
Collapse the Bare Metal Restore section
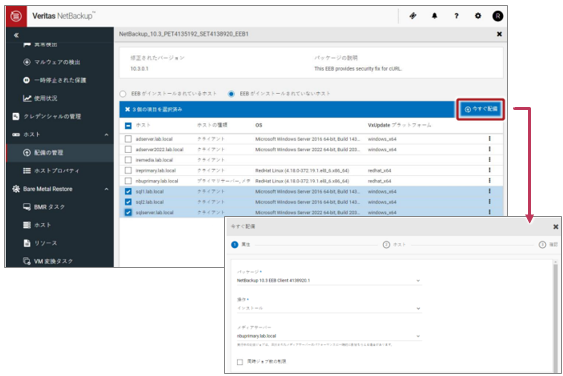[106, 189]
